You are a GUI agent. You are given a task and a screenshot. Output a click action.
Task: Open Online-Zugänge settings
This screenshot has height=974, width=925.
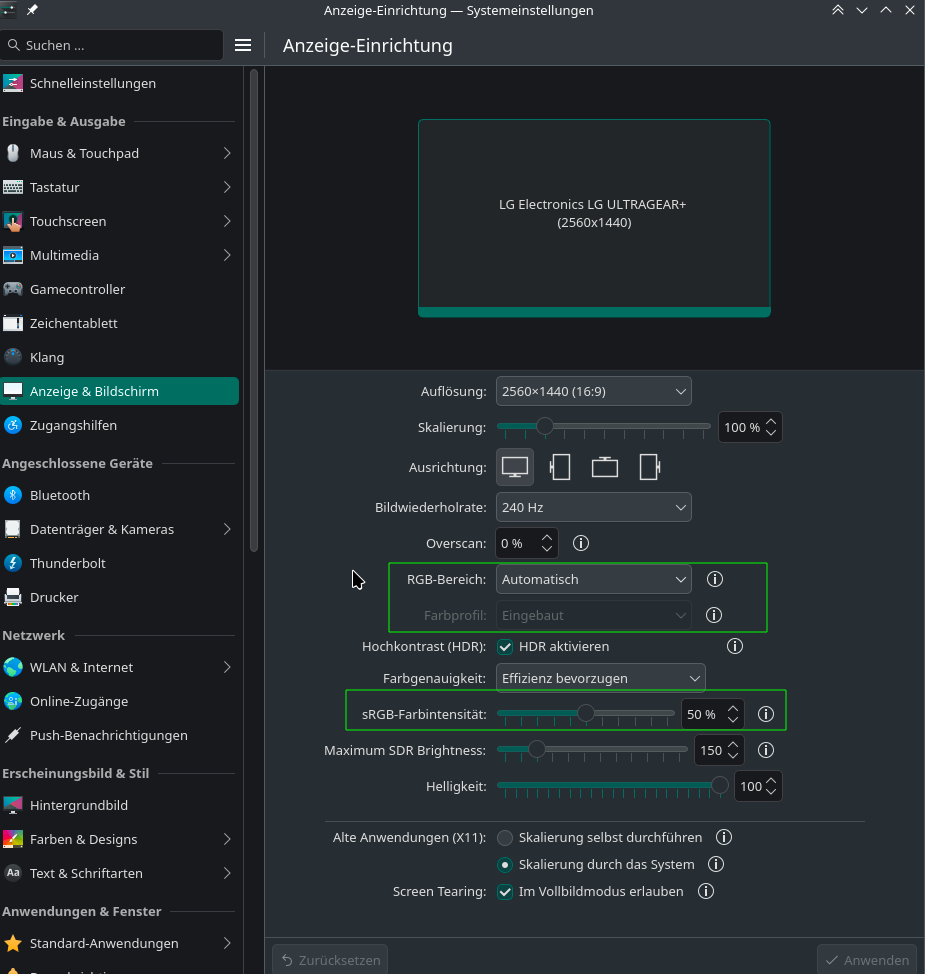click(x=119, y=701)
